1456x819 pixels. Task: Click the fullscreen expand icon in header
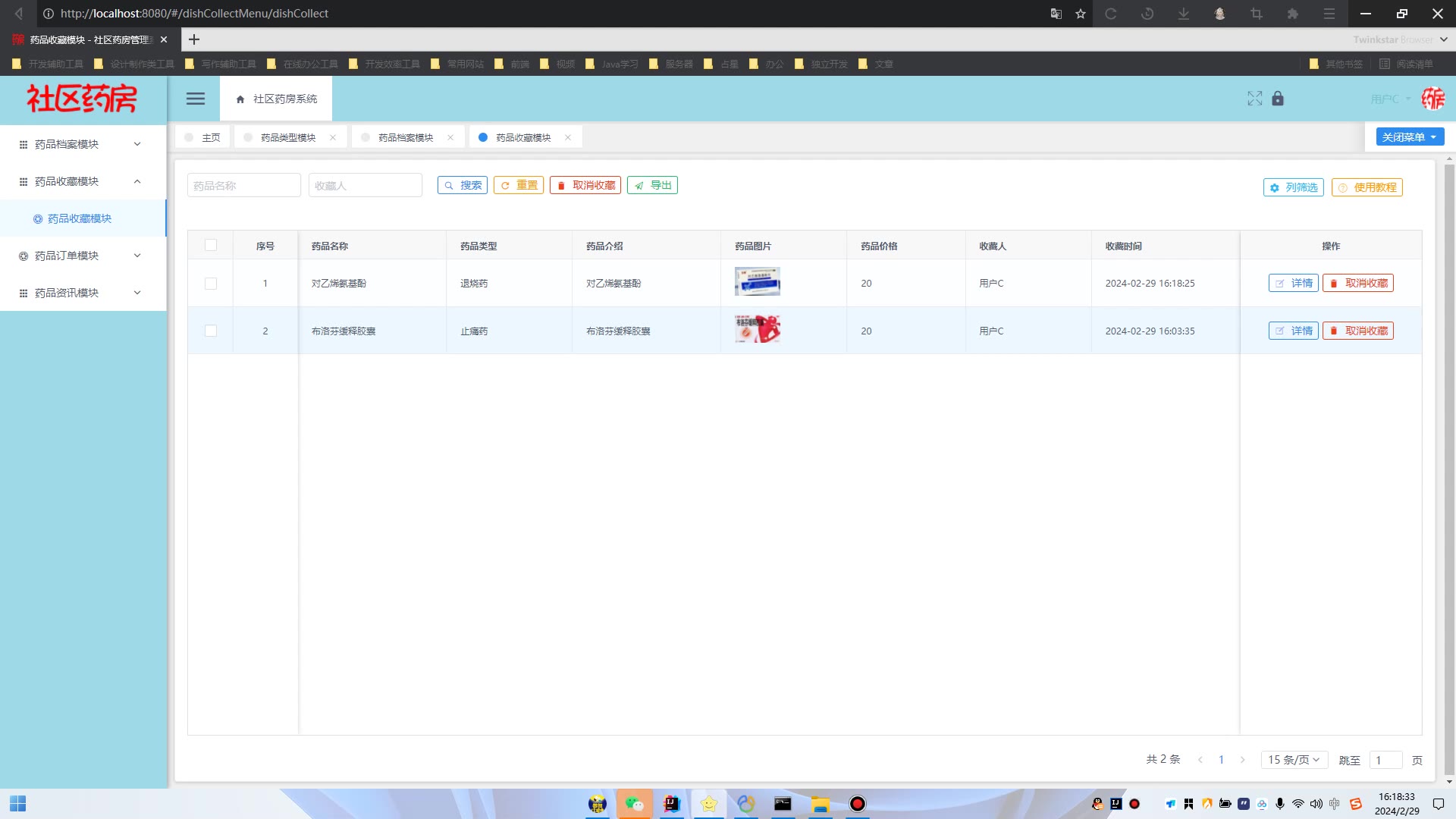pos(1255,99)
